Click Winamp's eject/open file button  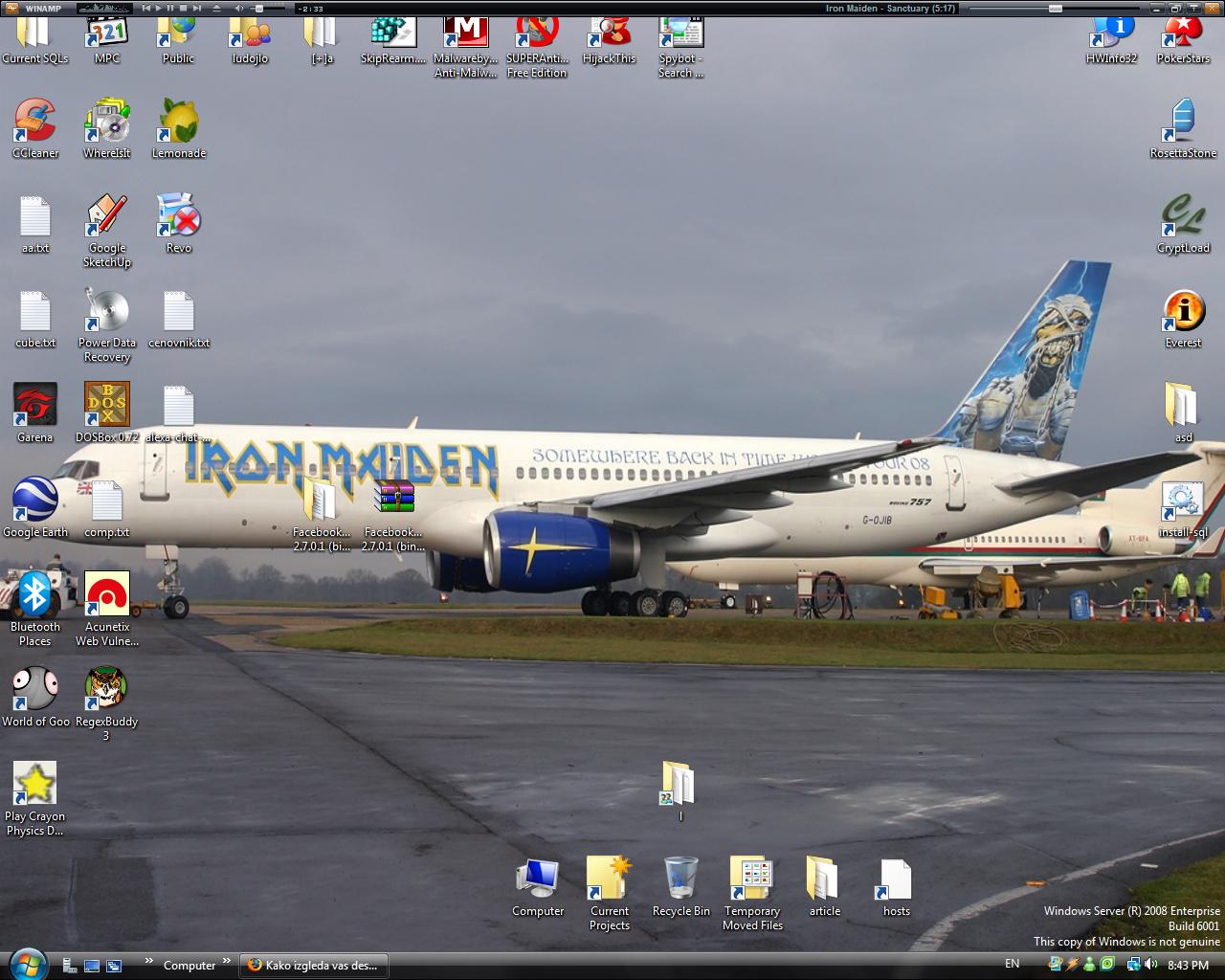[x=216, y=8]
